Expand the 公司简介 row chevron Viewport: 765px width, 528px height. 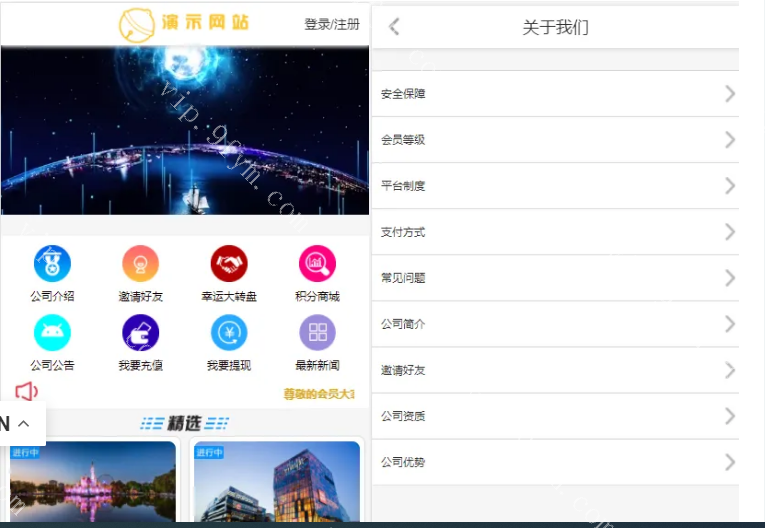coord(730,324)
